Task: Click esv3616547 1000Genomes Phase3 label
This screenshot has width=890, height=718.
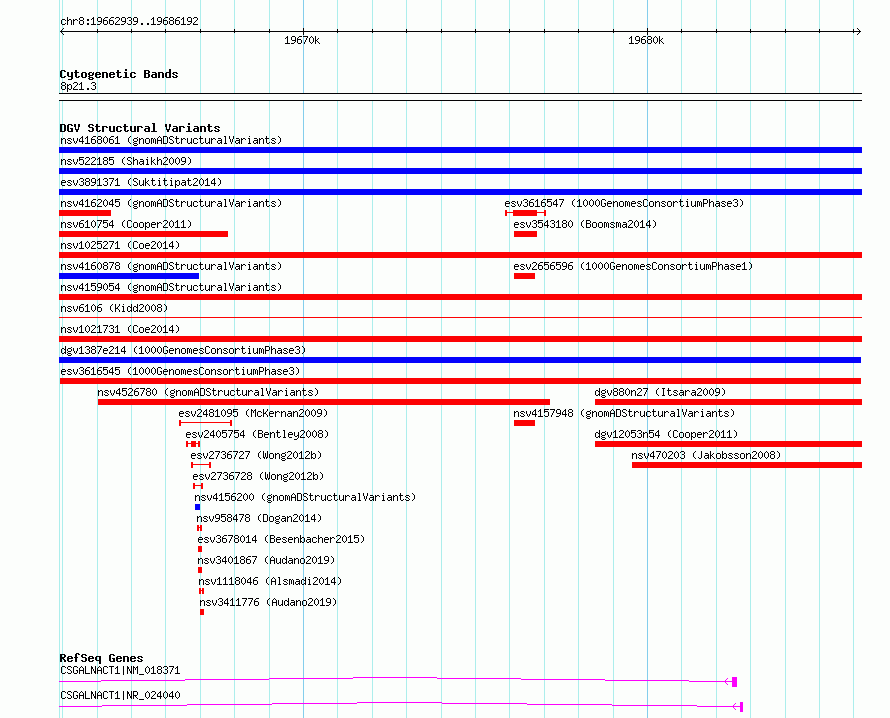Action: [x=624, y=203]
